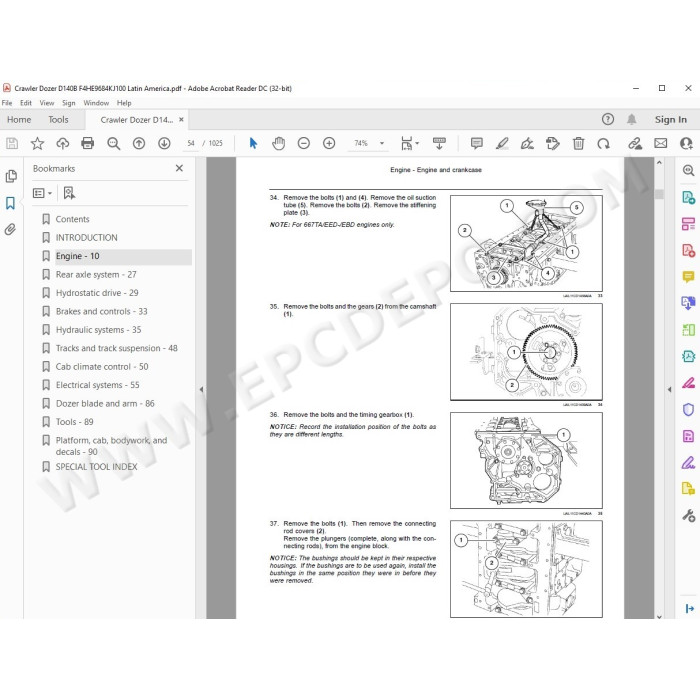Open Export PDF tool in right pane

coord(688,197)
